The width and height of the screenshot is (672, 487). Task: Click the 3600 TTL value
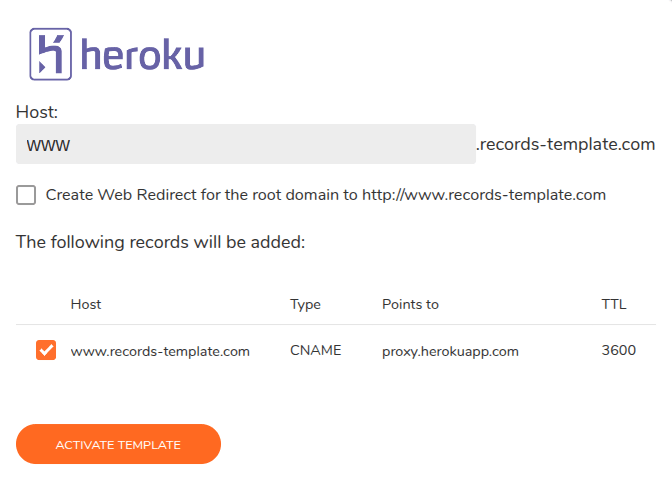point(618,350)
